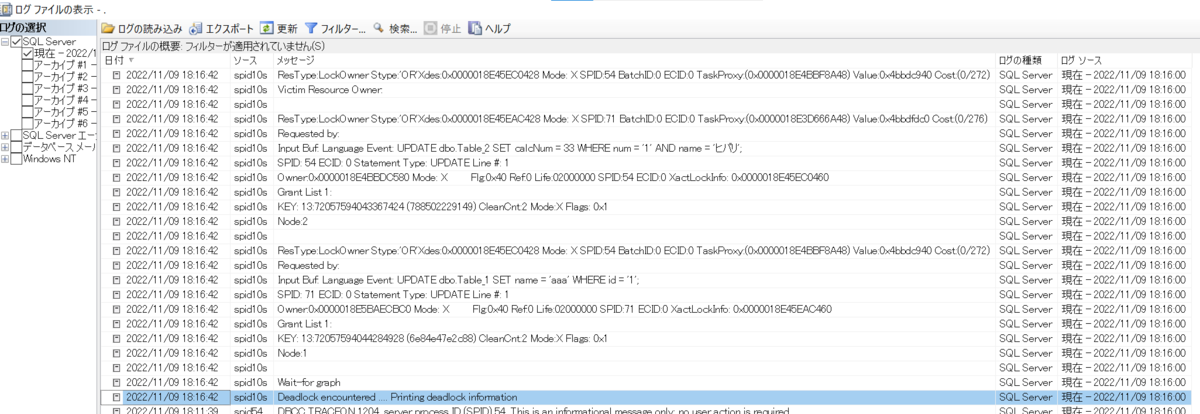This screenshot has height=414, width=1200.
Task: Click the row icon for 'Node:2'
Action: (x=116, y=222)
